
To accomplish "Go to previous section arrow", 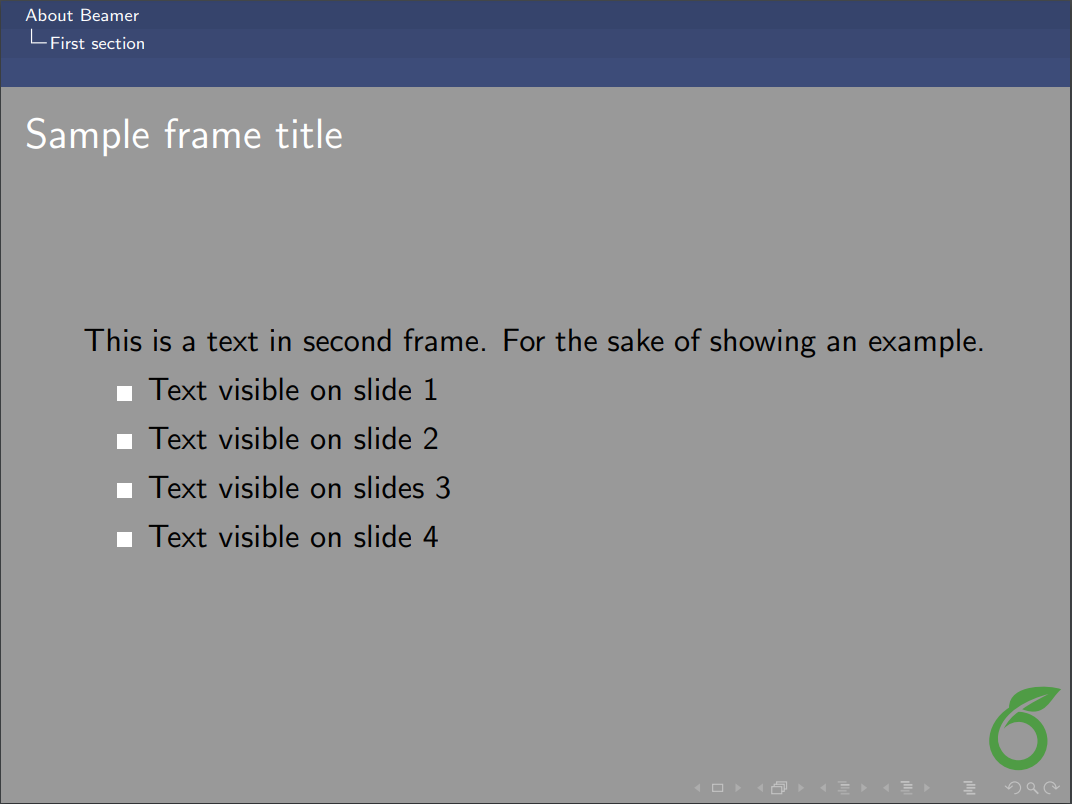I will pos(886,788).
